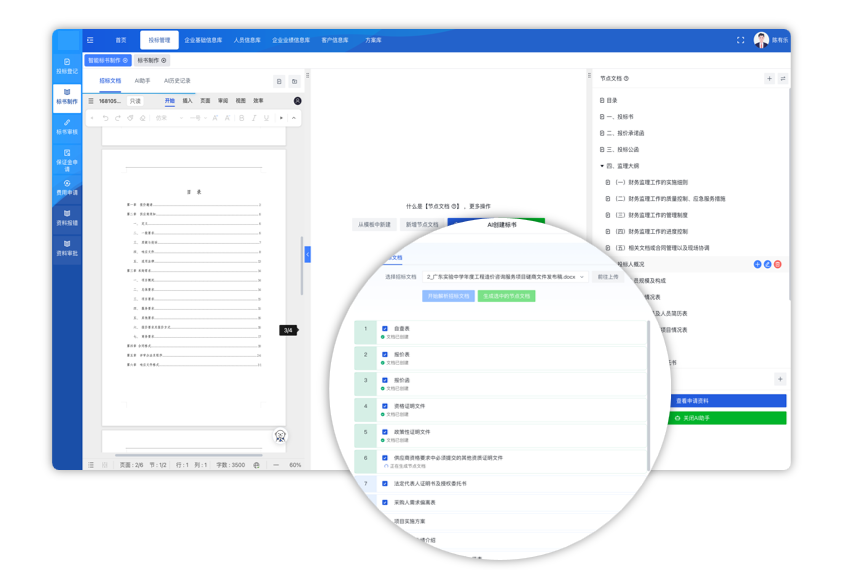The height and width of the screenshot is (570, 860).
Task: Click the sidebar collapse icon beside 首页
Action: point(90,40)
